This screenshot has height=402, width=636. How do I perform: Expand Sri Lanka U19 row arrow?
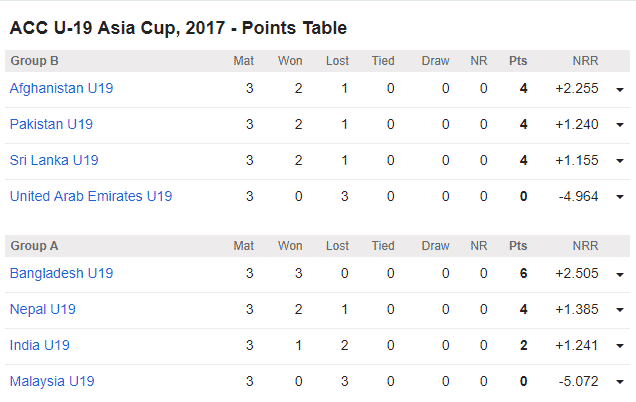[620, 161]
